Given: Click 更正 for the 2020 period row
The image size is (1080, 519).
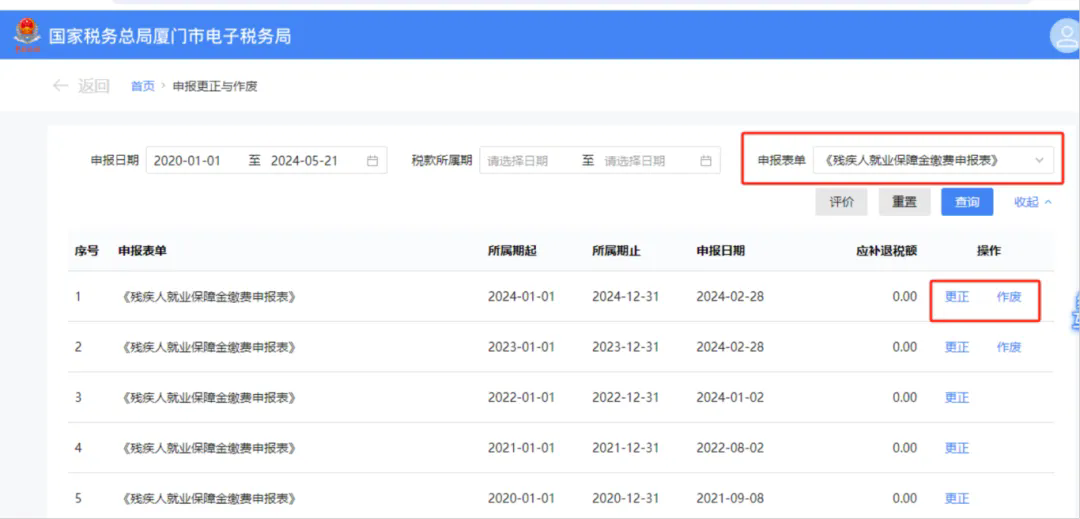Looking at the screenshot, I should coord(957,498).
